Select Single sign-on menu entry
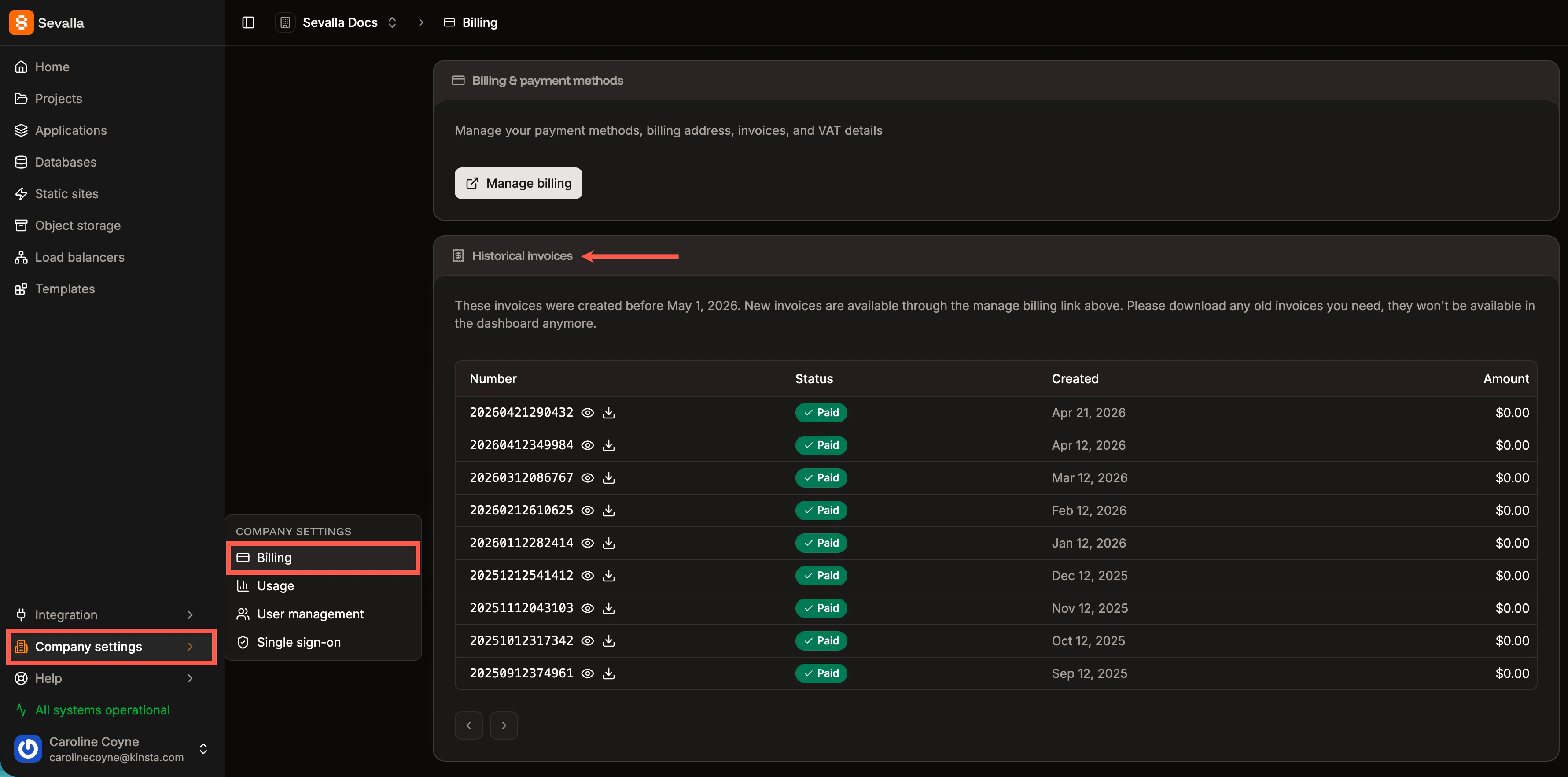Image resolution: width=1568 pixels, height=777 pixels. coord(323,642)
